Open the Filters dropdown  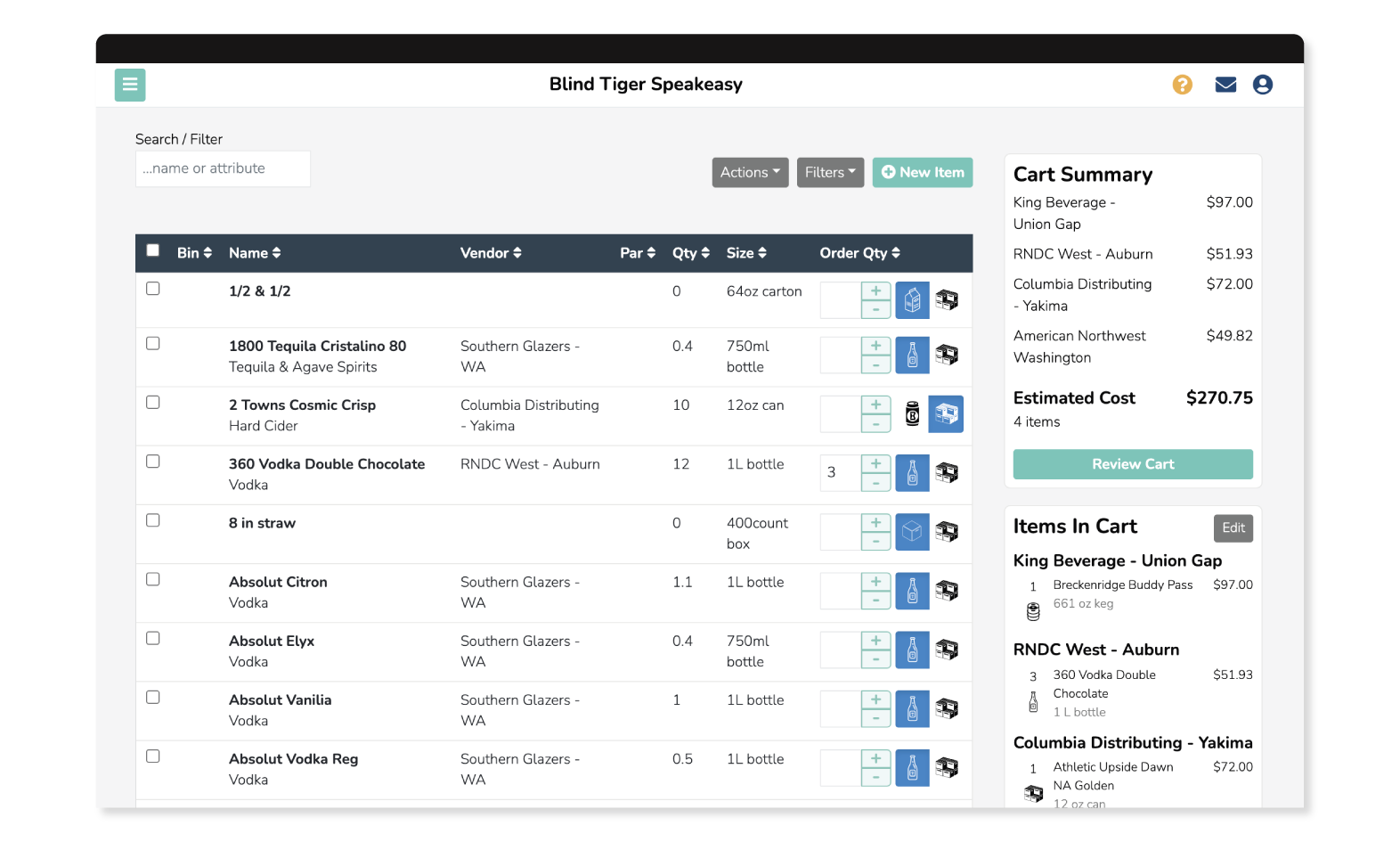pos(830,173)
